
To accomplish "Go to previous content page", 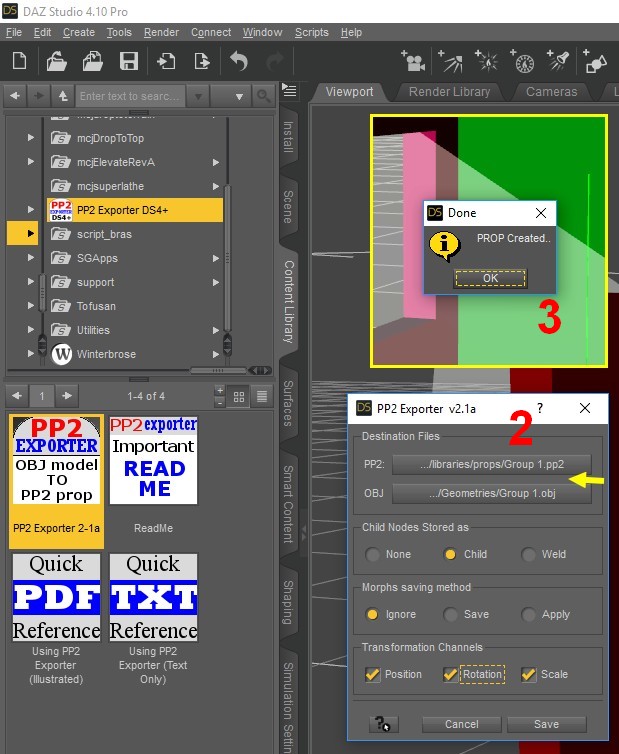I will click(17, 396).
